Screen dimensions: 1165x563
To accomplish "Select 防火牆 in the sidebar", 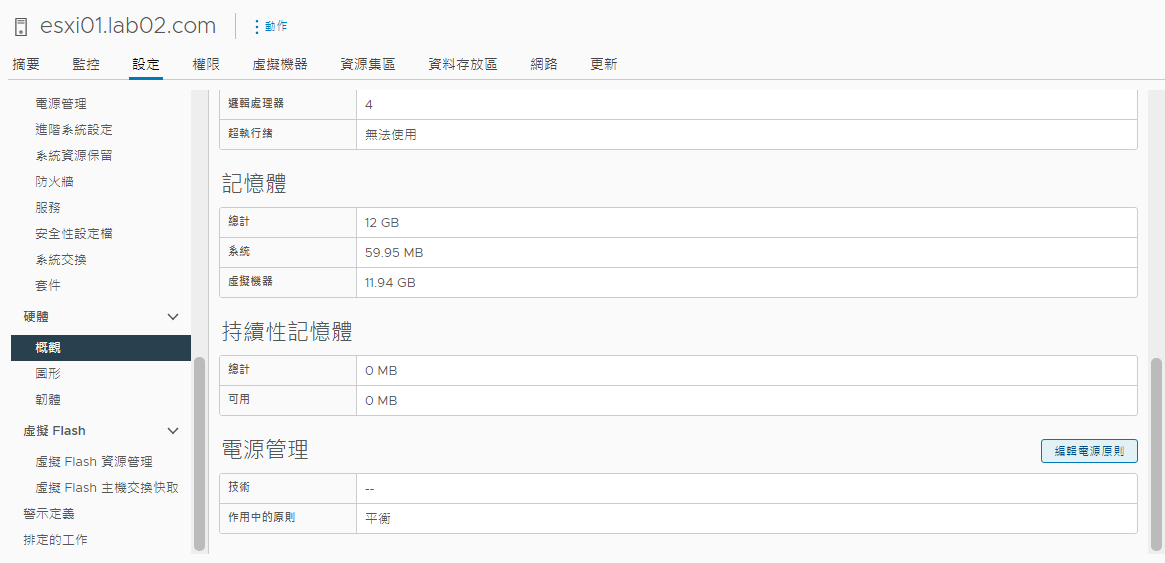I will pyautogui.click(x=54, y=182).
